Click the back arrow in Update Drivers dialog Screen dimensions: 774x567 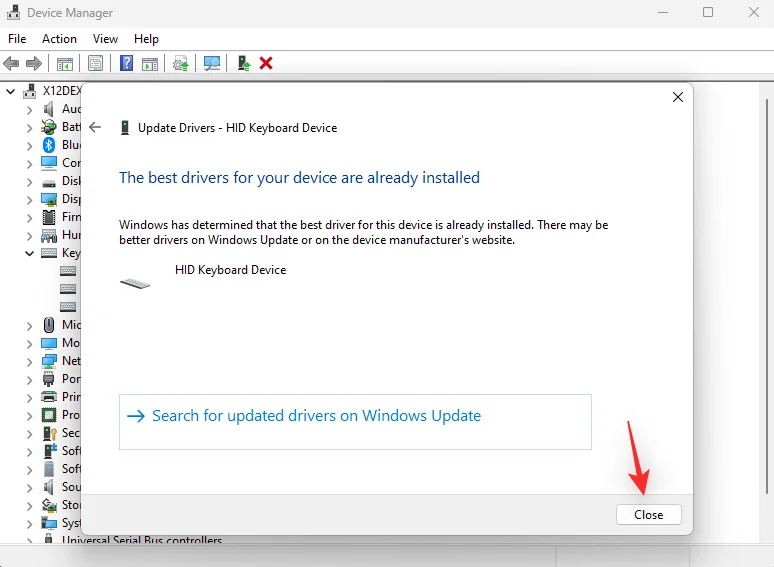(95, 127)
